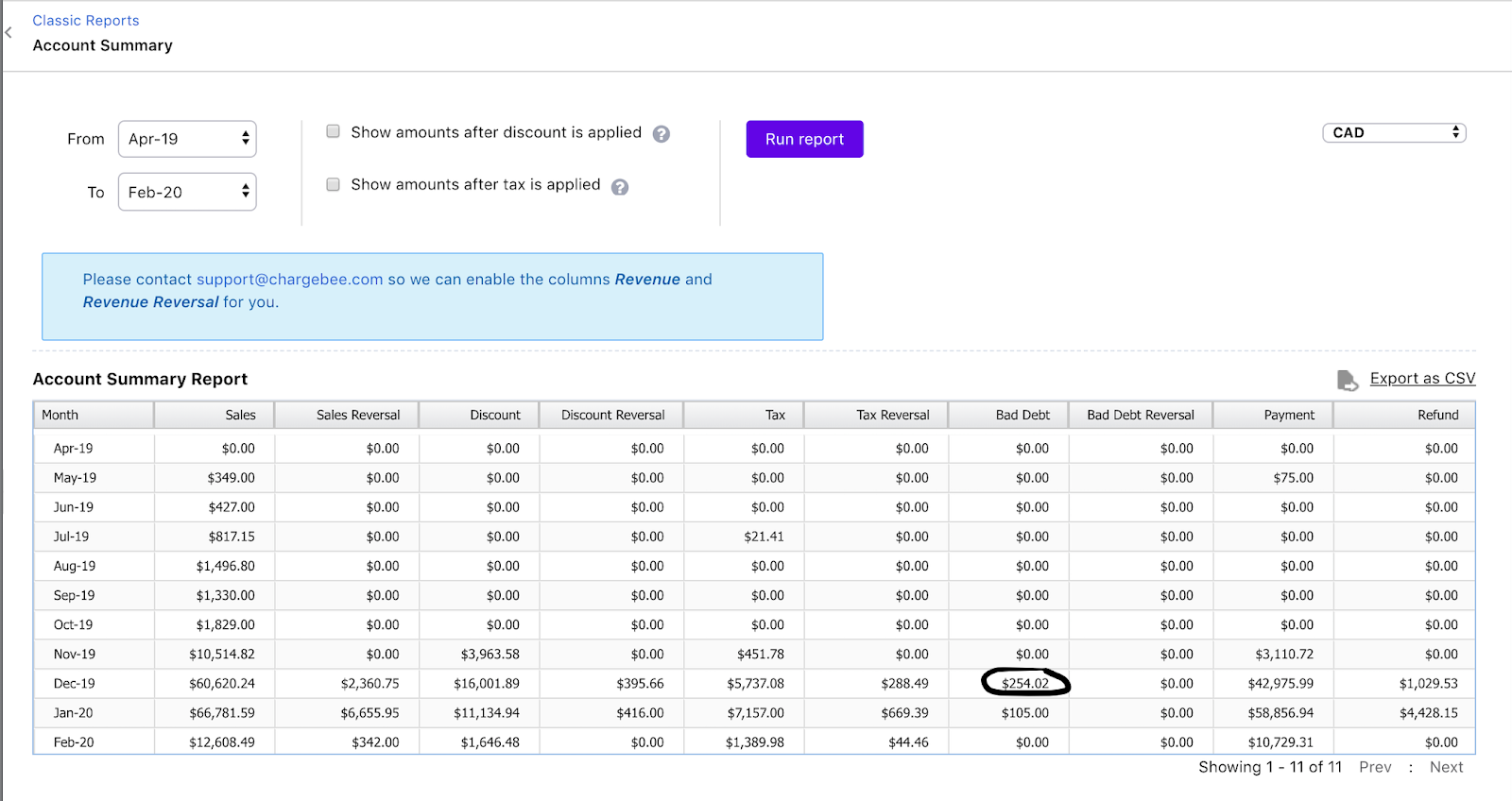Click the CSV export file icon
This screenshot has height=801, width=1512.
(x=1347, y=380)
